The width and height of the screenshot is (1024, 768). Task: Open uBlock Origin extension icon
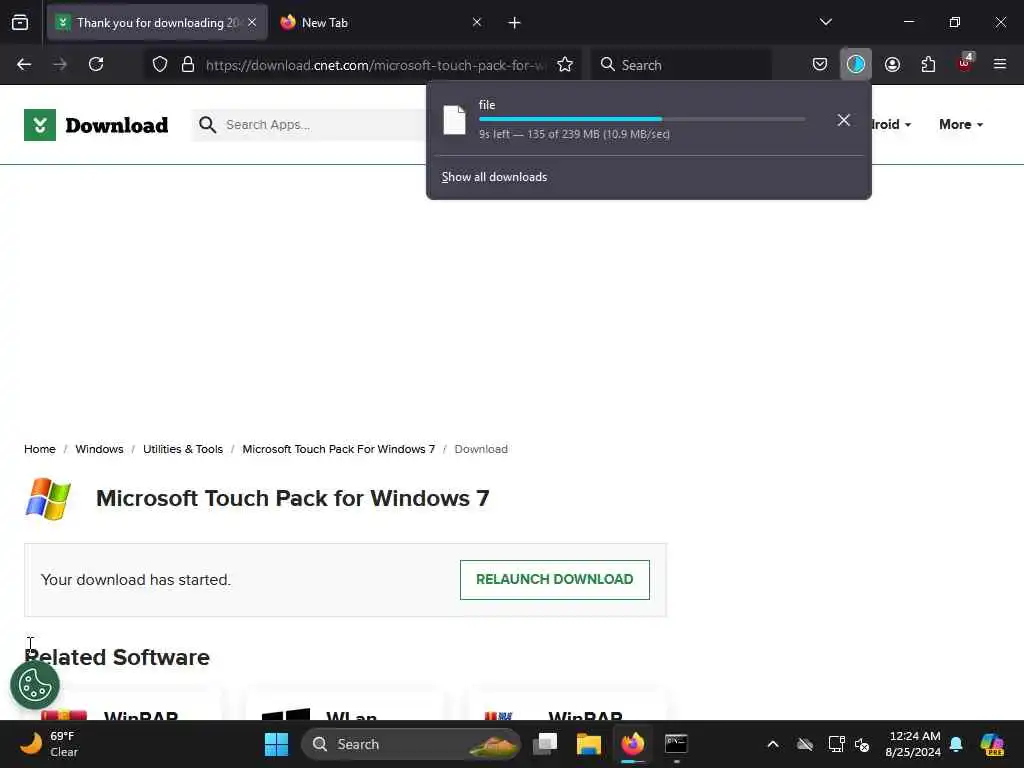click(965, 63)
